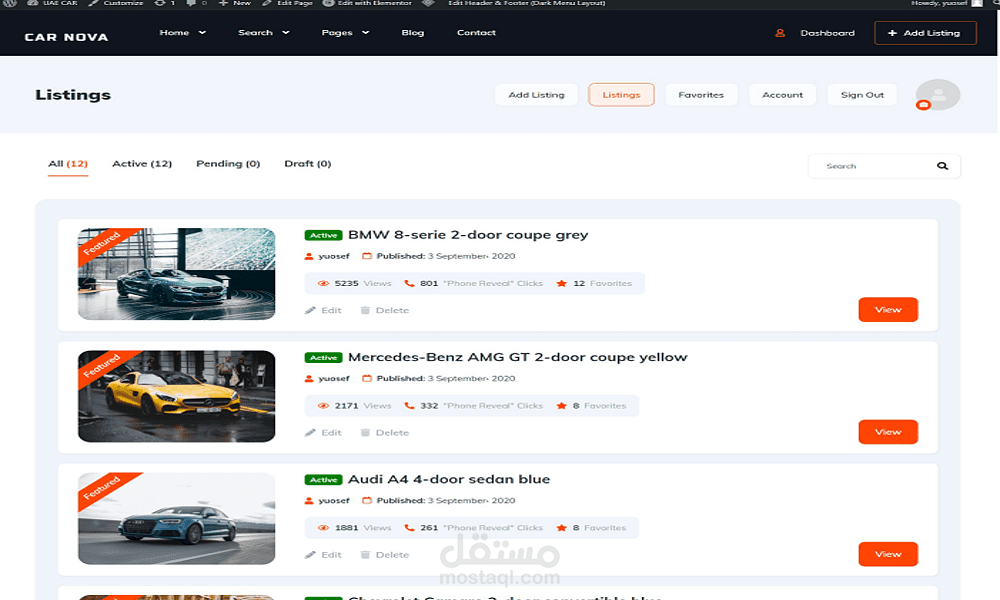1000x600 pixels.
Task: Open the Audi A4 4-door sedan blue title
Action: [449, 479]
